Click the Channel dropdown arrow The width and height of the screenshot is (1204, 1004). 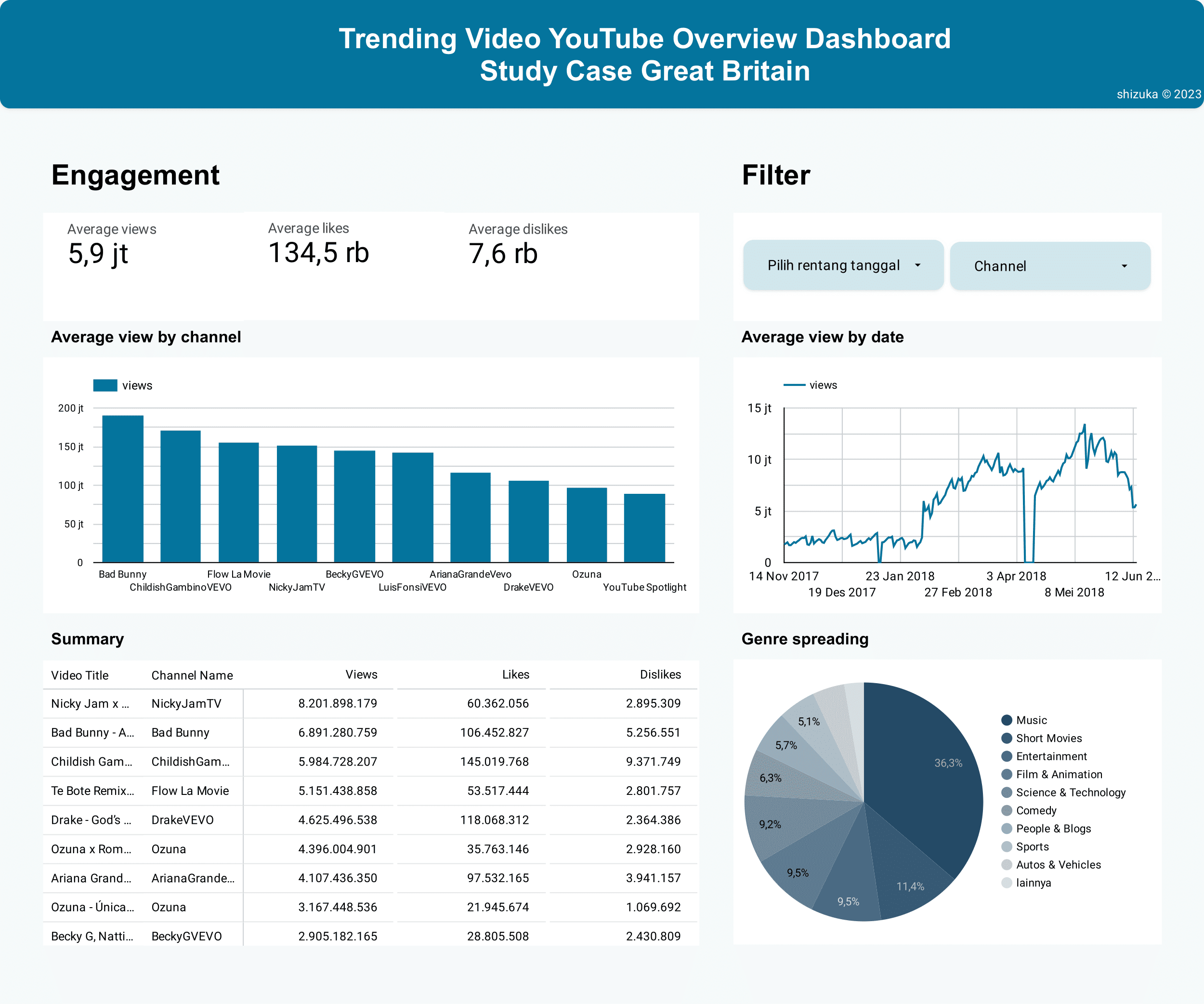(1124, 266)
